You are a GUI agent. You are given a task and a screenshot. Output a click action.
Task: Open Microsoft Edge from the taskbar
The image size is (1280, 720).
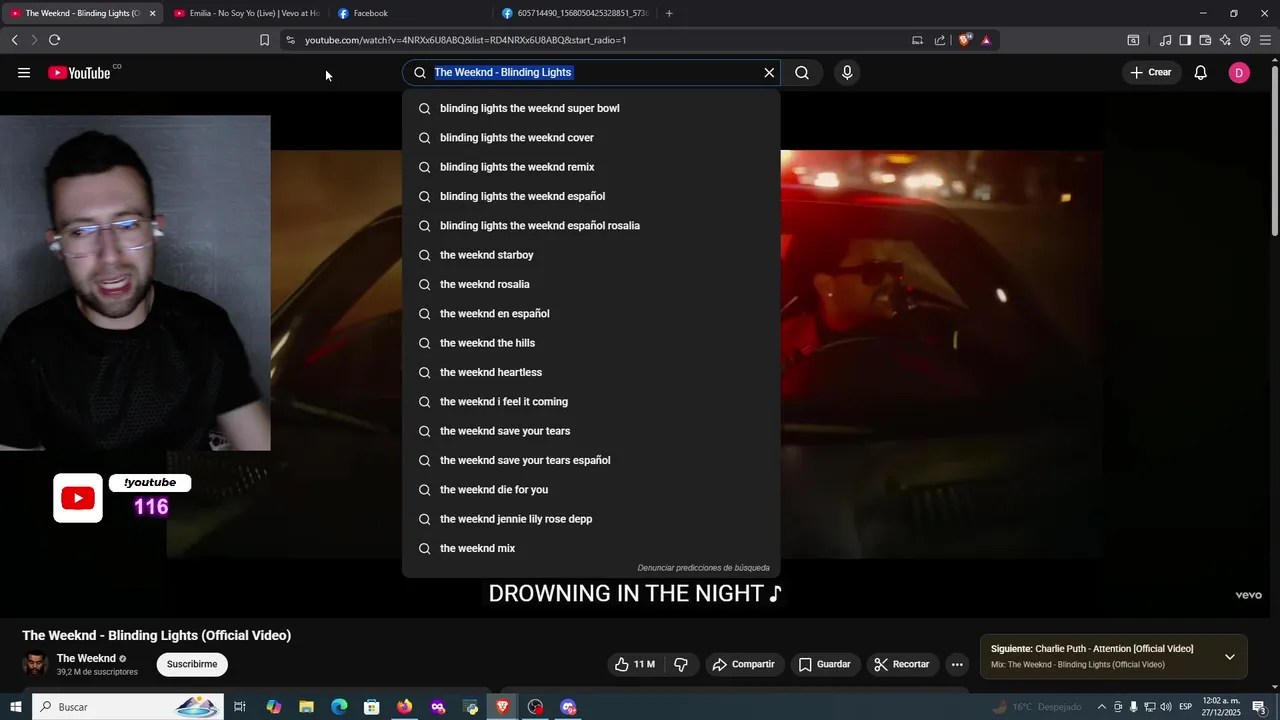(x=339, y=707)
